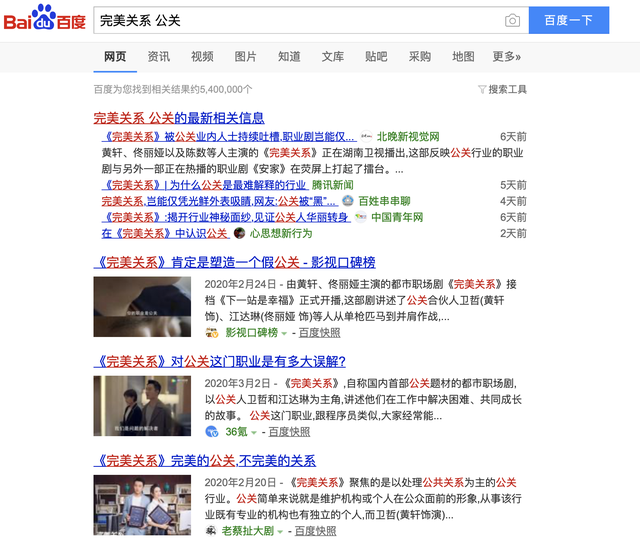Viewport: 640px width, 545px height.
Task: Open the 老蔡扯大剧 result thumbnail
Action: [142, 505]
